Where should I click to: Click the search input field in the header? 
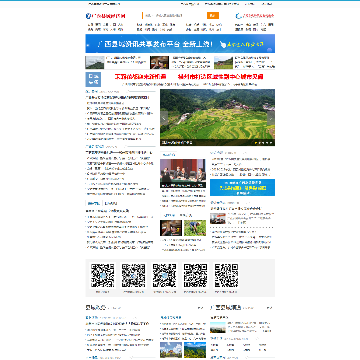tap(175, 15)
